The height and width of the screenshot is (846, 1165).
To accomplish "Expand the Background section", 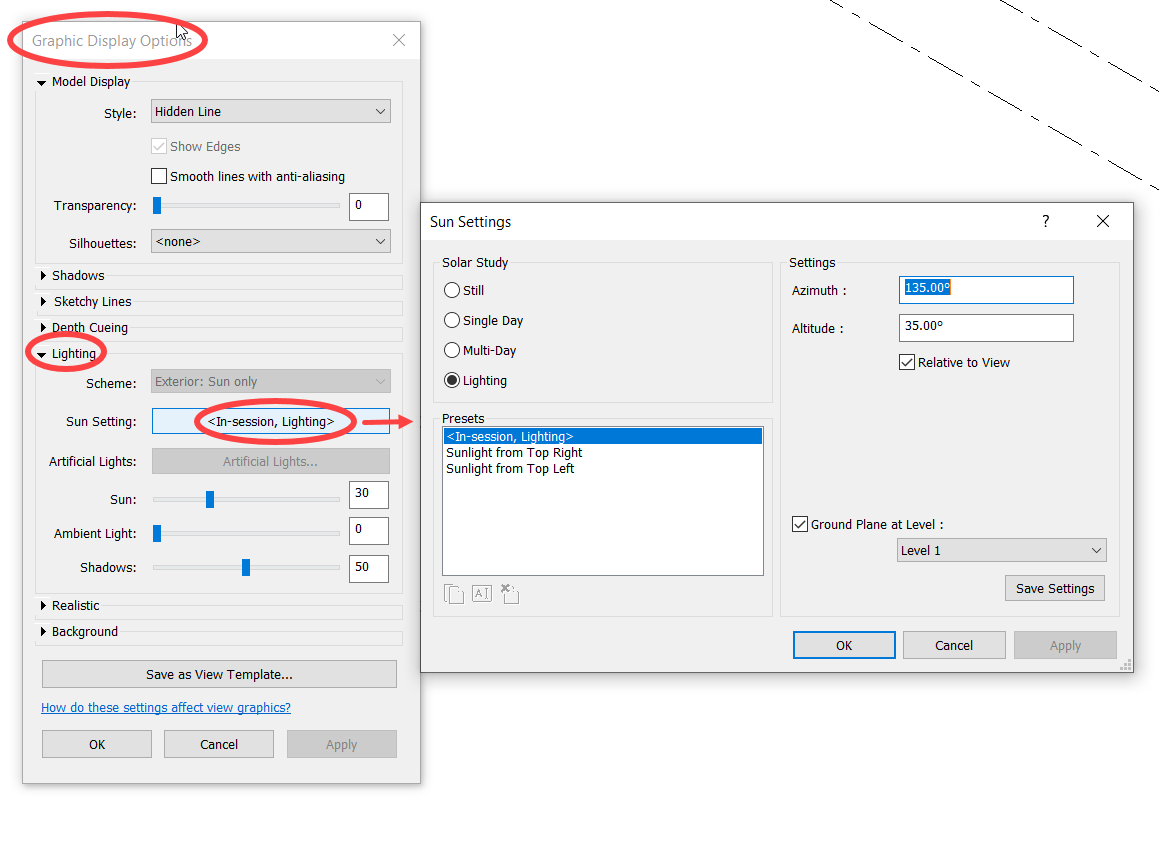I will 43,631.
